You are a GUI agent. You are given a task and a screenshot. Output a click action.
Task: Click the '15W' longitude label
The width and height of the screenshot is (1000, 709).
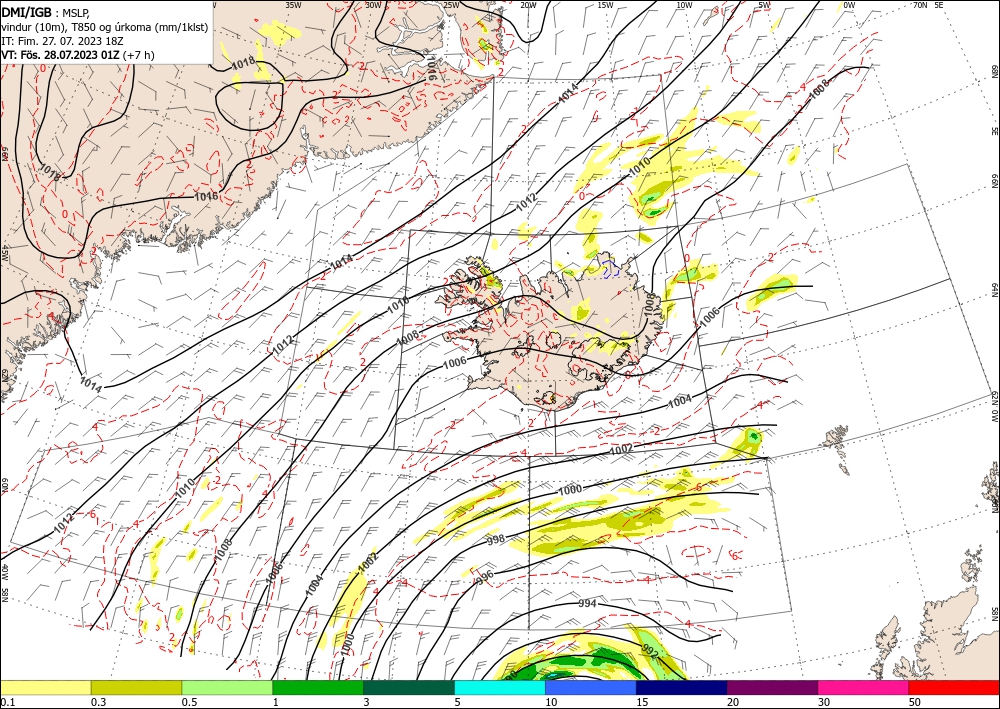coord(606,5)
